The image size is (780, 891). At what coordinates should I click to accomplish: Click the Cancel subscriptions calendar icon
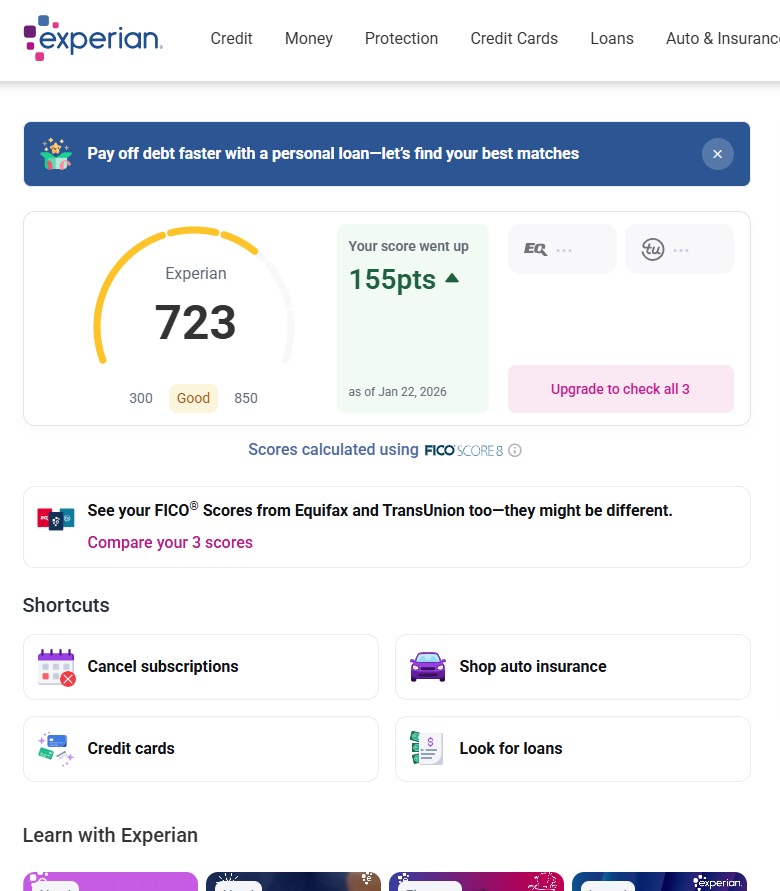56,667
